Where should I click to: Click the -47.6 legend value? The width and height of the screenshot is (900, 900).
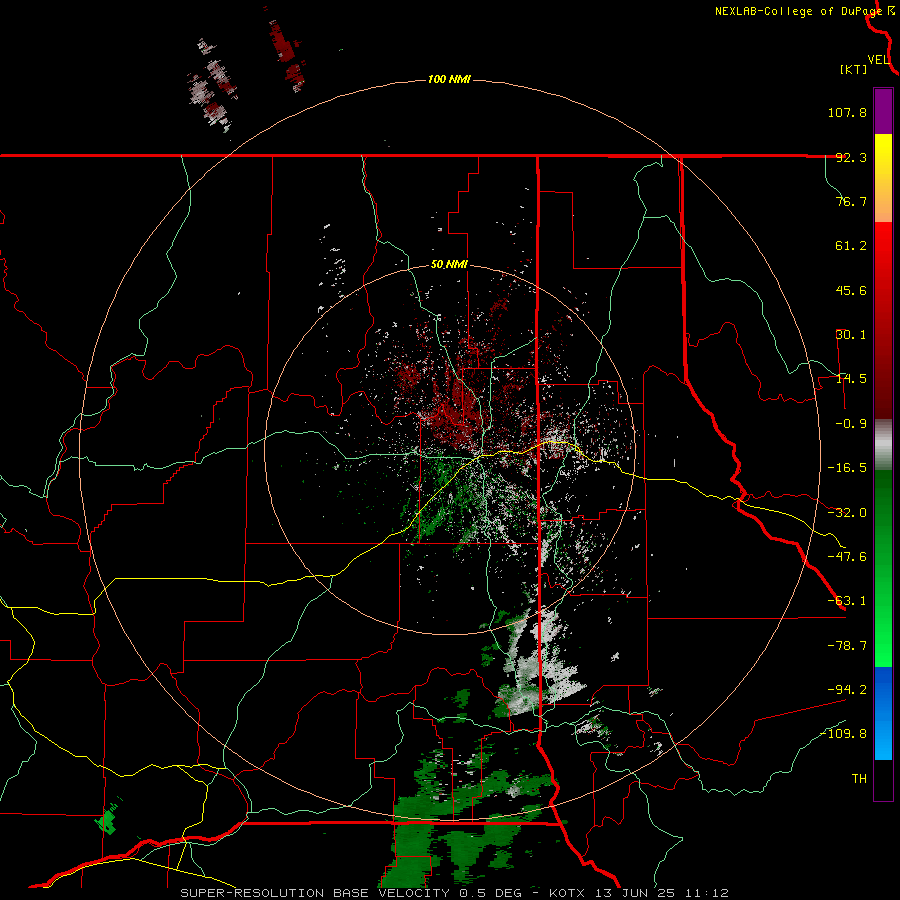(x=847, y=557)
